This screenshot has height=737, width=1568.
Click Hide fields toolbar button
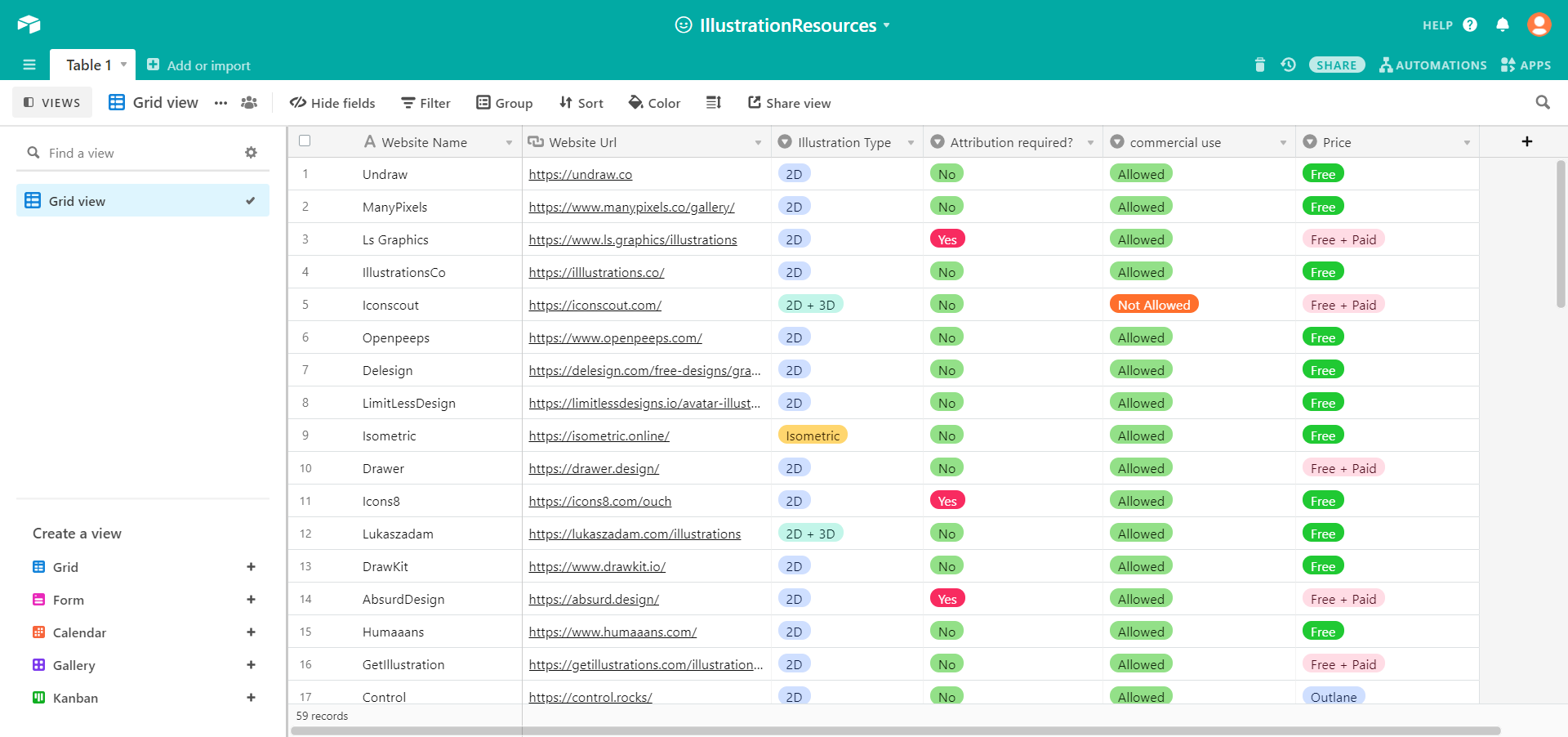coord(332,102)
